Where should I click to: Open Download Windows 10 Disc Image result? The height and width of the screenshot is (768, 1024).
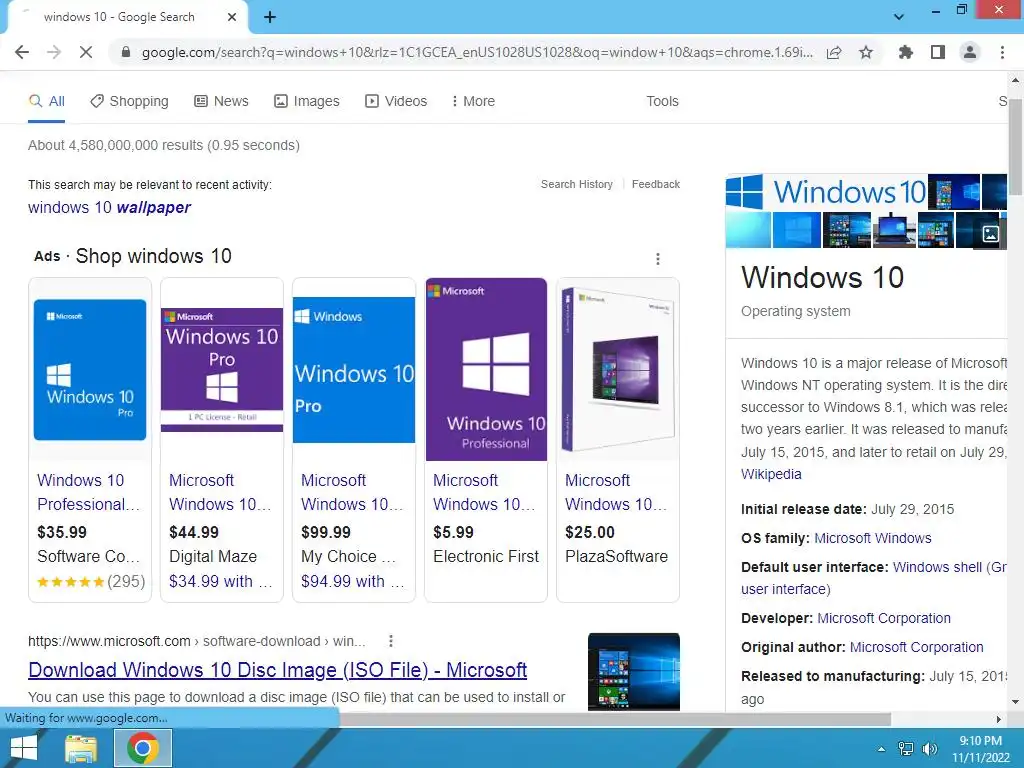coord(278,670)
